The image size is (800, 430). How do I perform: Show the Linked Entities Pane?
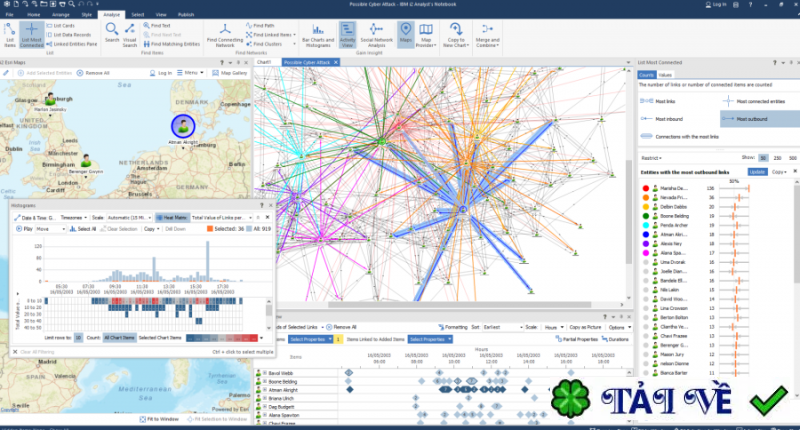72,44
